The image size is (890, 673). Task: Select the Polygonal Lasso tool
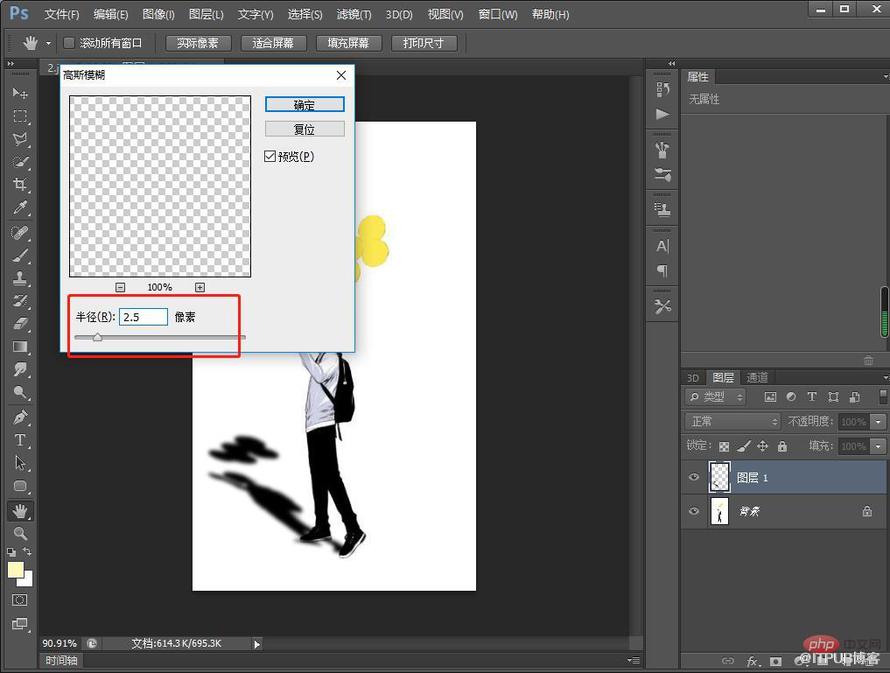[x=20, y=139]
